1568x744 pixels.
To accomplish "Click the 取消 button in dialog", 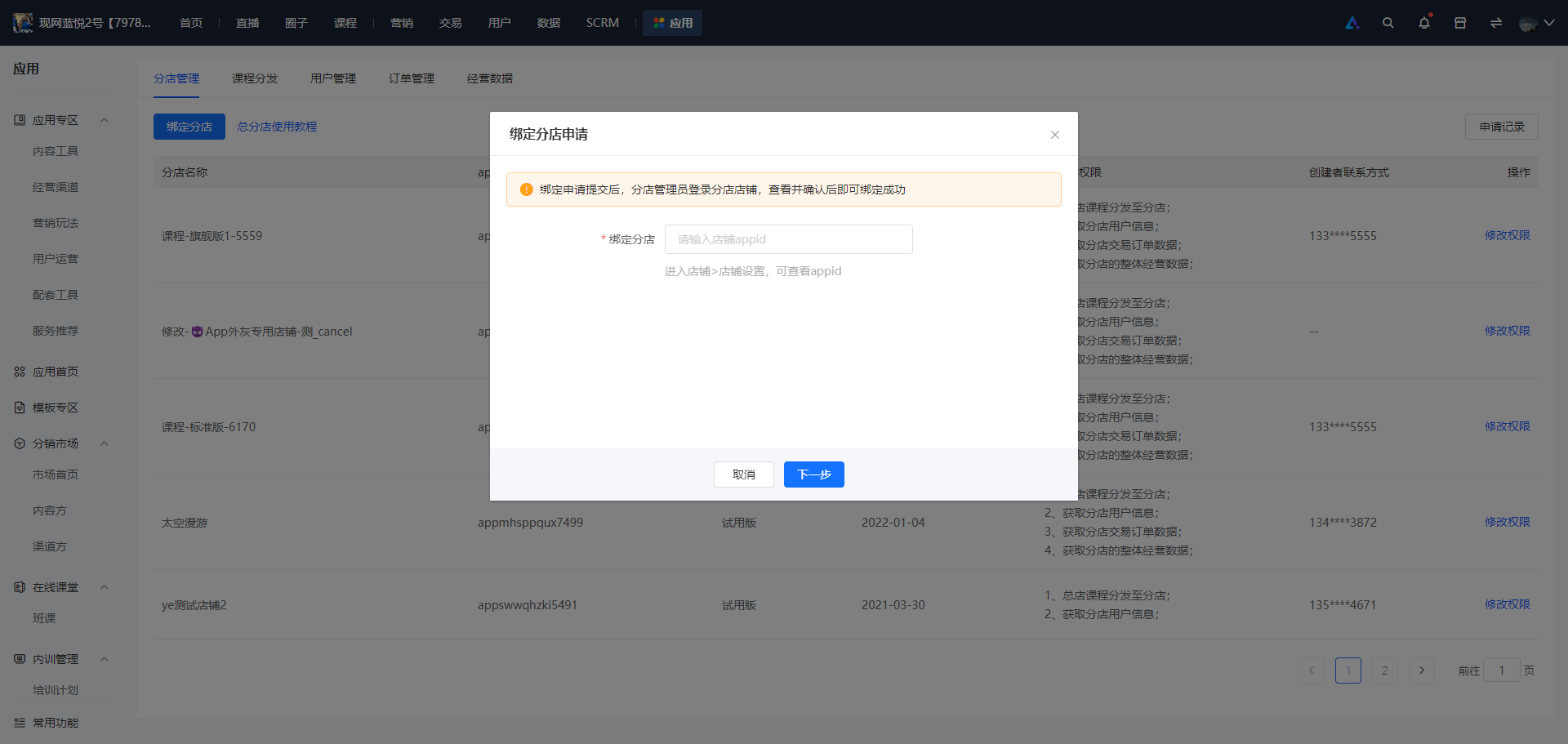I will click(744, 474).
